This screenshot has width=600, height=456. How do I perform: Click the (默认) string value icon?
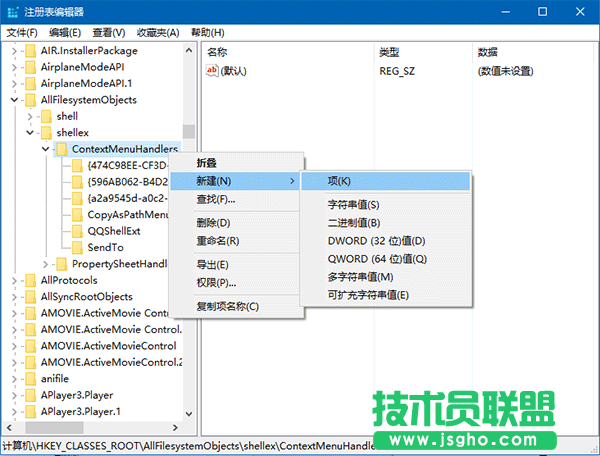212,71
